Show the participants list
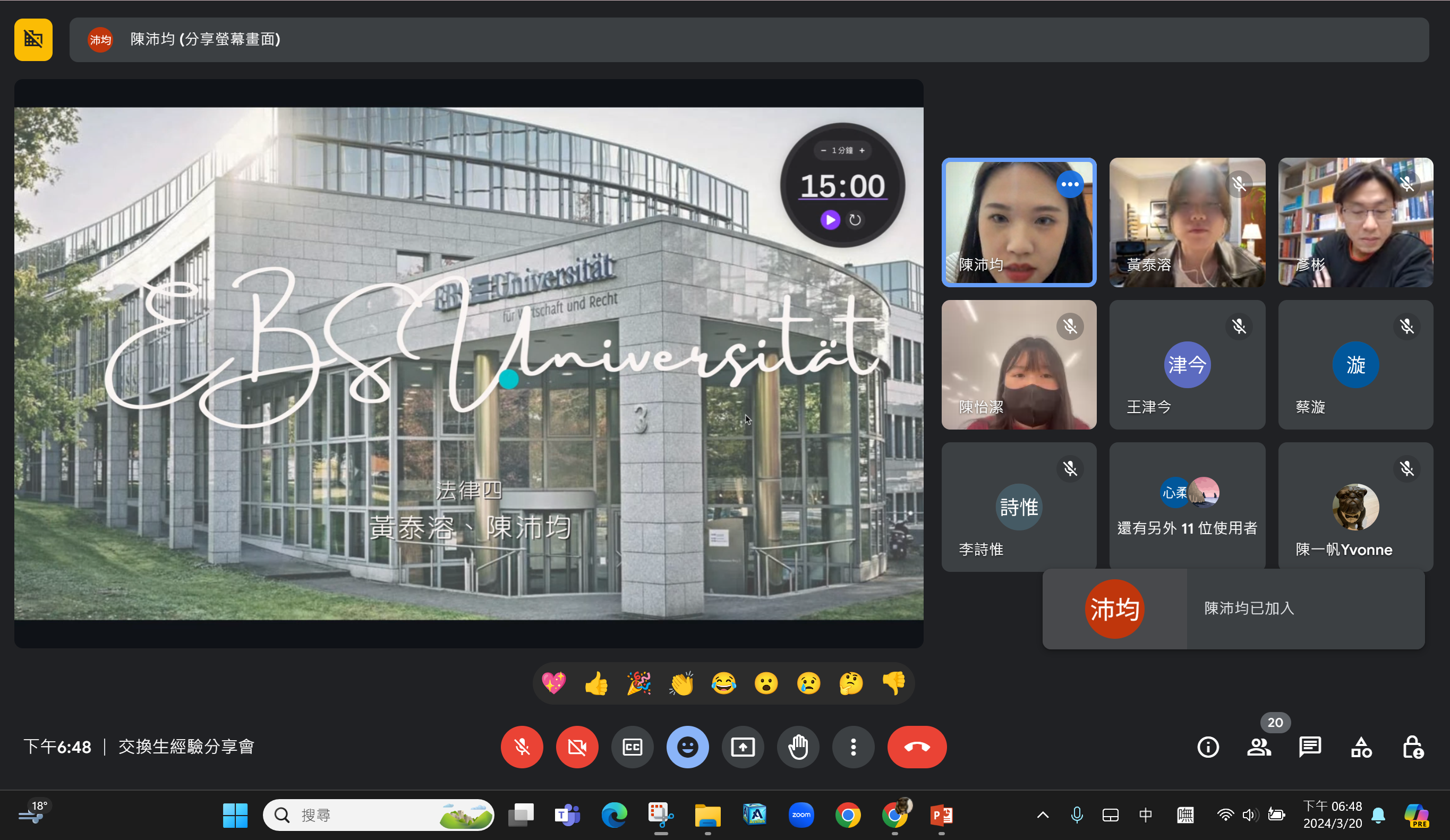Viewport: 1450px width, 840px height. pyautogui.click(x=1258, y=747)
